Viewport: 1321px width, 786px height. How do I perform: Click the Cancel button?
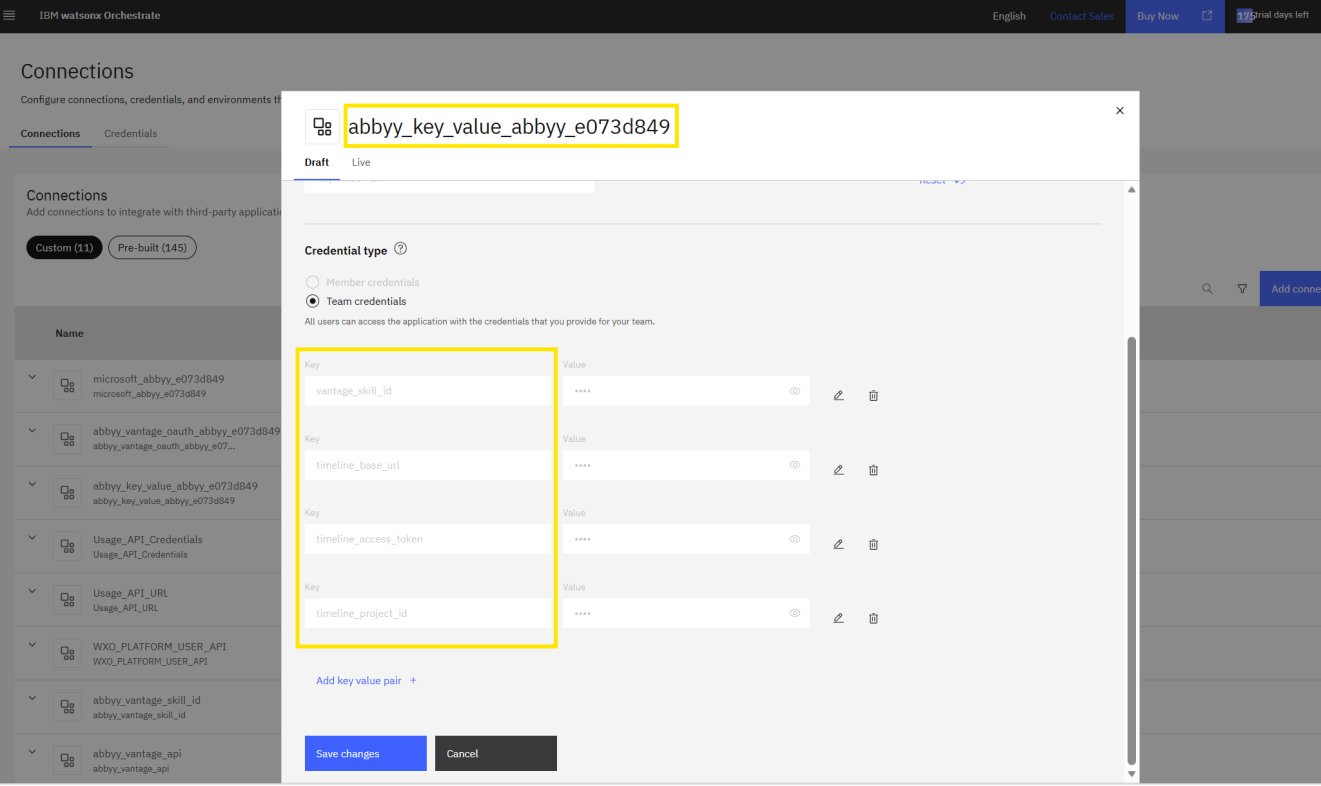tap(496, 753)
